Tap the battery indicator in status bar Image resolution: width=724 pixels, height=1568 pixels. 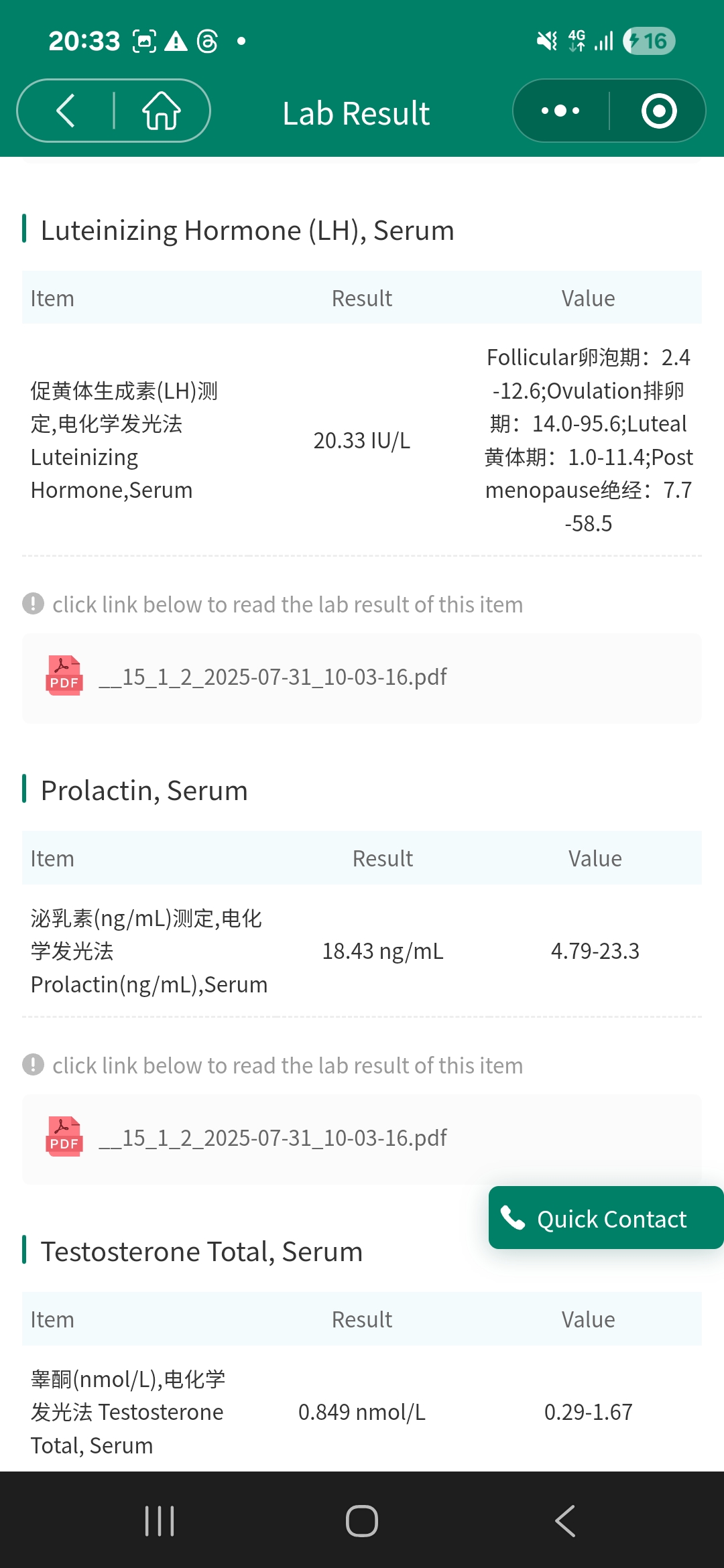coord(648,42)
